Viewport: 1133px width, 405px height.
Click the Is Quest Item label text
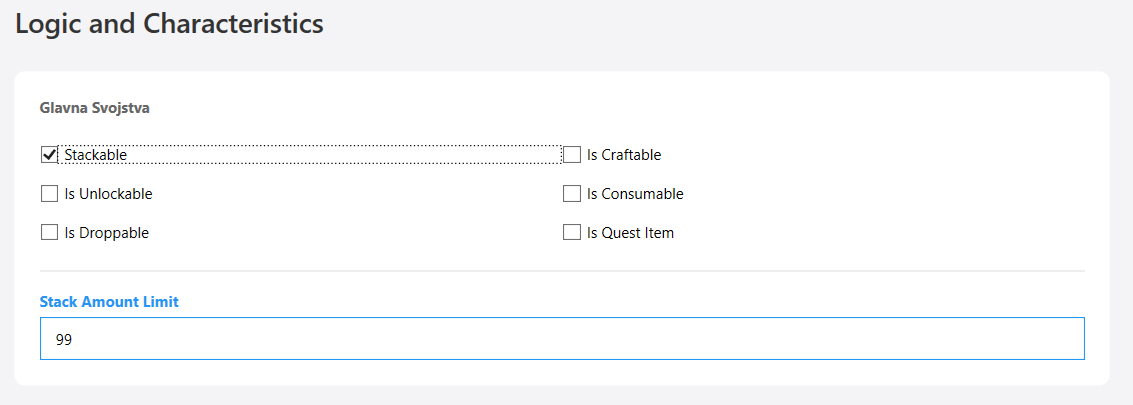630,233
